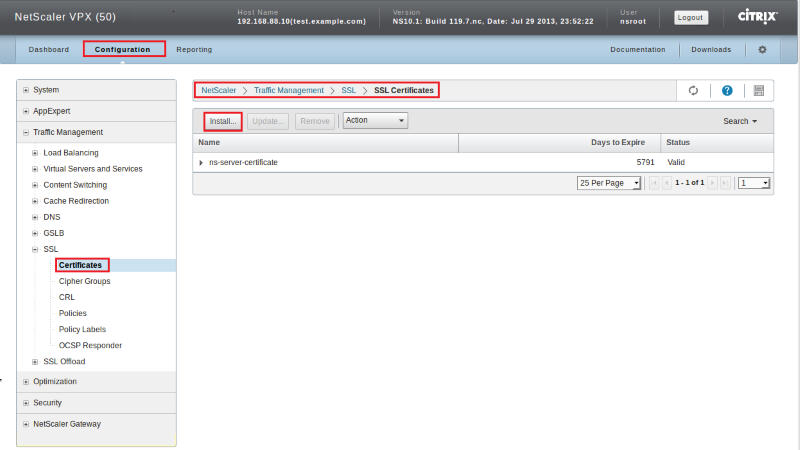Expand the AppExpert node

pyautogui.click(x=26, y=111)
